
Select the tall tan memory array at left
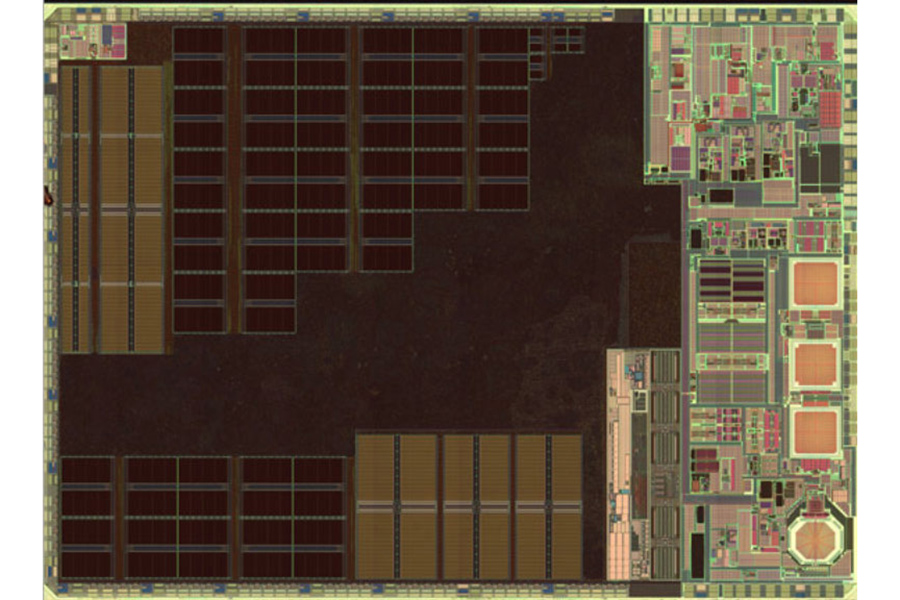pos(112,208)
